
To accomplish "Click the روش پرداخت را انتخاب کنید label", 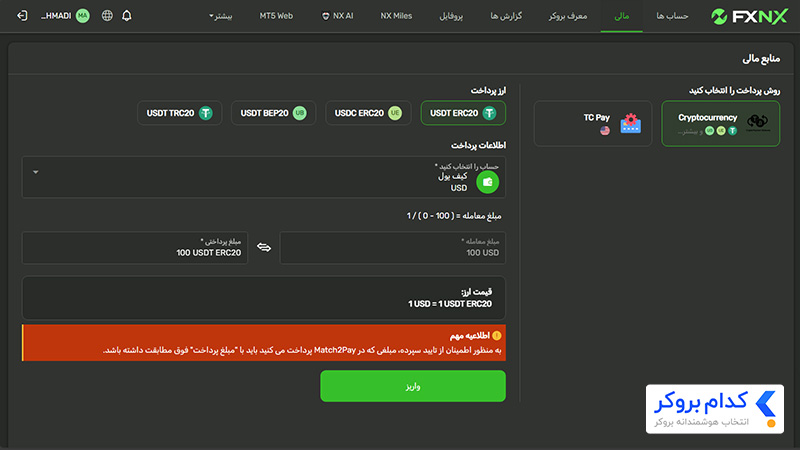I will [734, 90].
